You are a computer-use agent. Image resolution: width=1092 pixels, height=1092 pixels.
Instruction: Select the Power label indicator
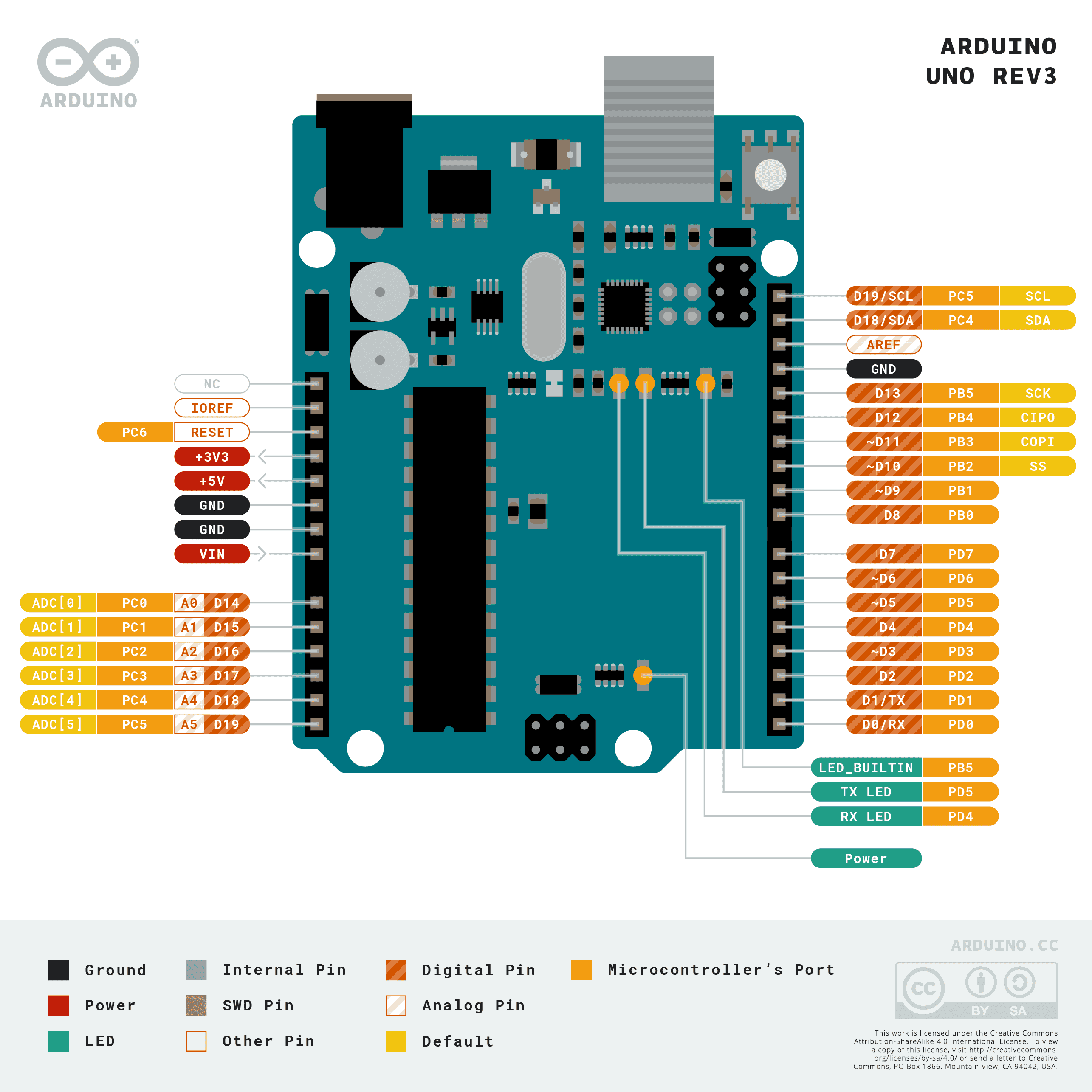(x=858, y=854)
